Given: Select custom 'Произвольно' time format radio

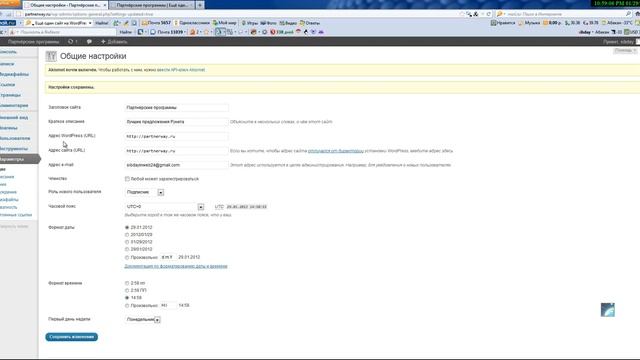Looking at the screenshot, I should [127, 306].
